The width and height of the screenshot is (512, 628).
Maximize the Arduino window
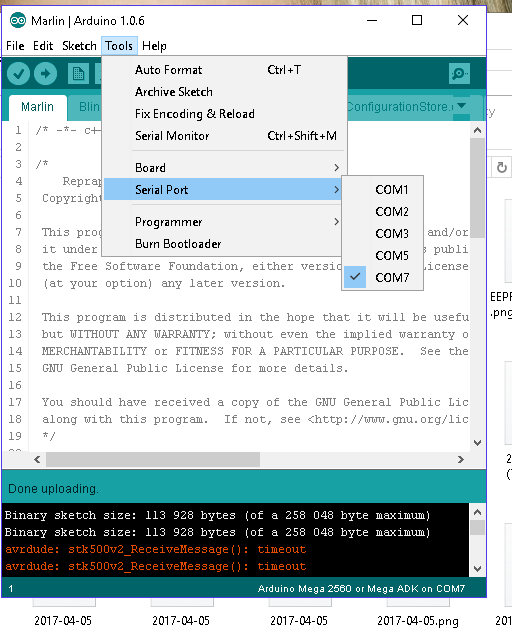coord(417,20)
